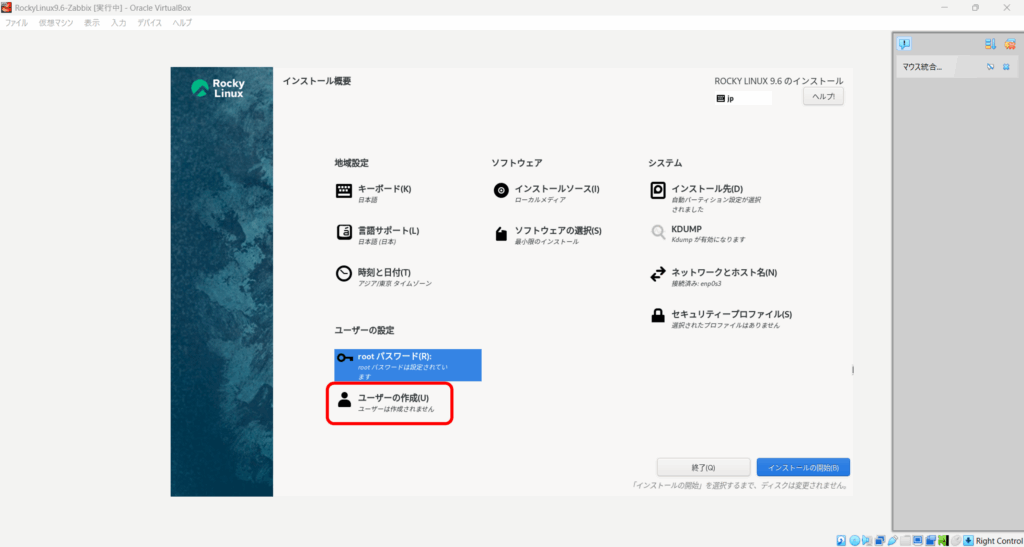
Task: Open the 入力 menu
Action: point(118,23)
